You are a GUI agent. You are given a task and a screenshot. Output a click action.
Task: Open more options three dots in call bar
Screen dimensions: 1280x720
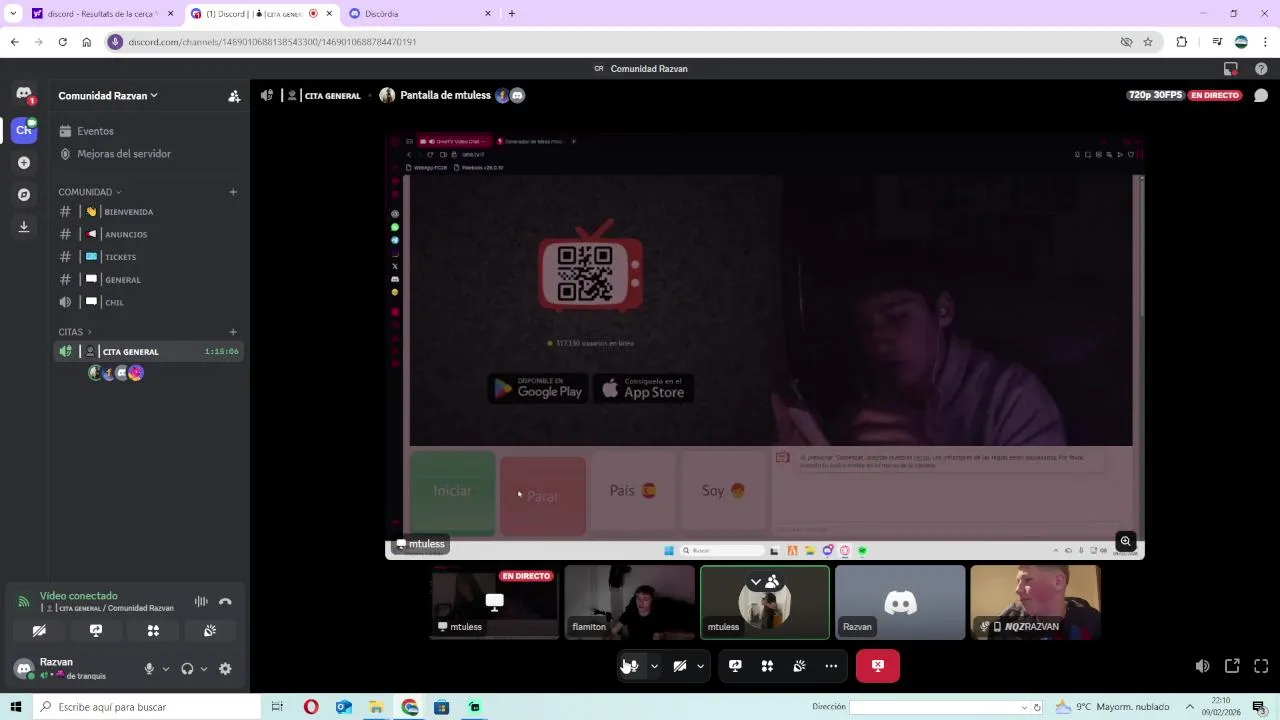[x=831, y=666]
